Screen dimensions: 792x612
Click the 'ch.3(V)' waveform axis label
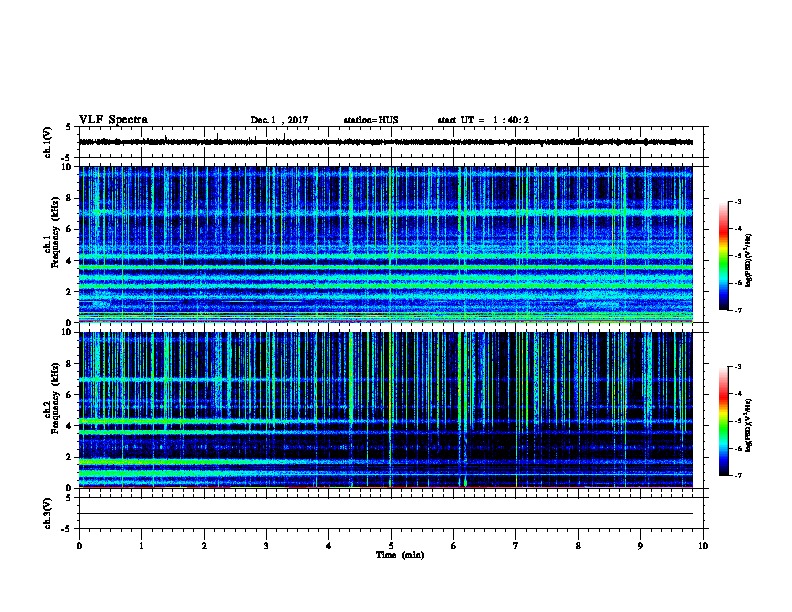pyautogui.click(x=48, y=513)
